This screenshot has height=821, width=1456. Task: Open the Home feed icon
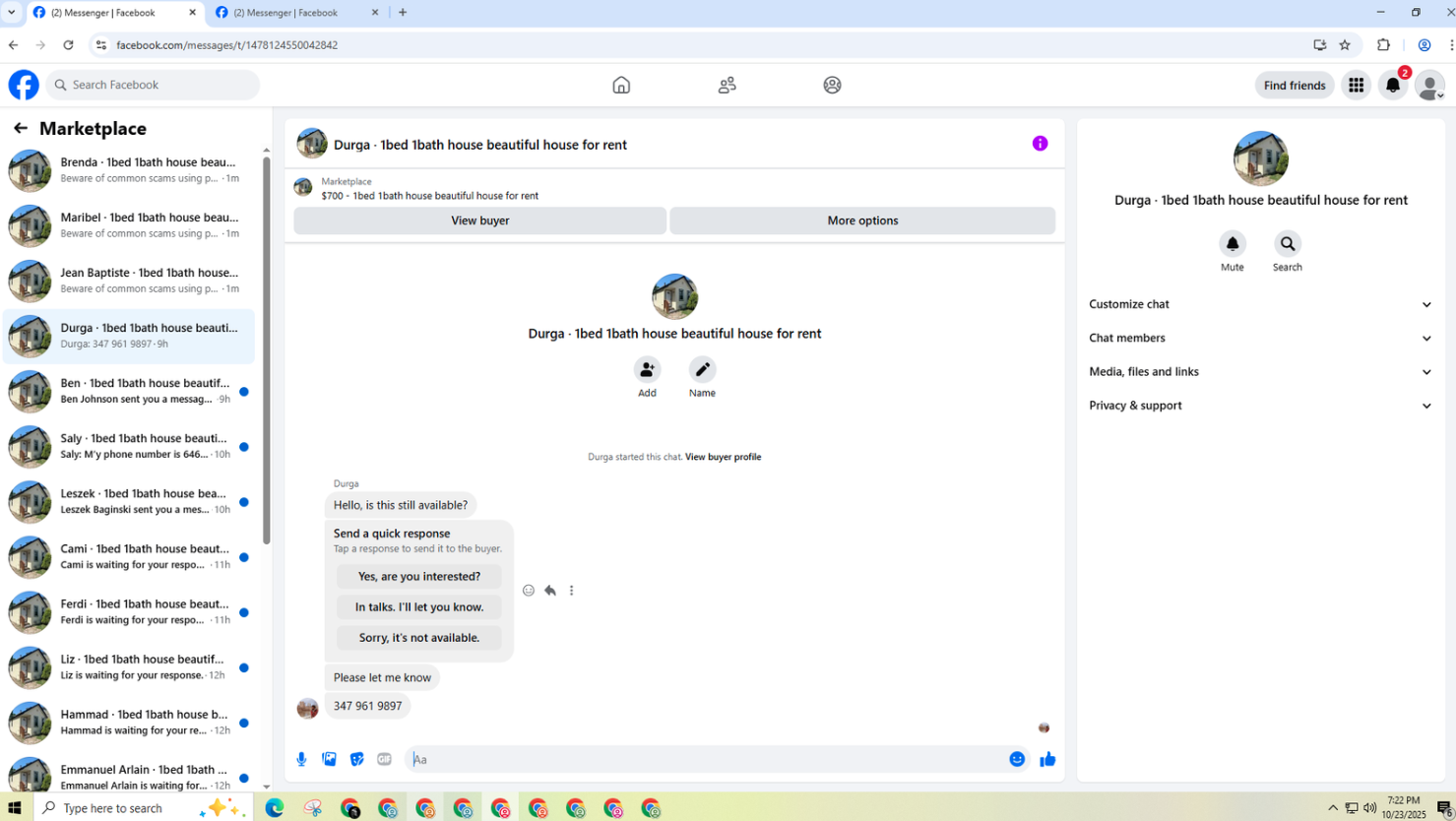click(x=621, y=85)
